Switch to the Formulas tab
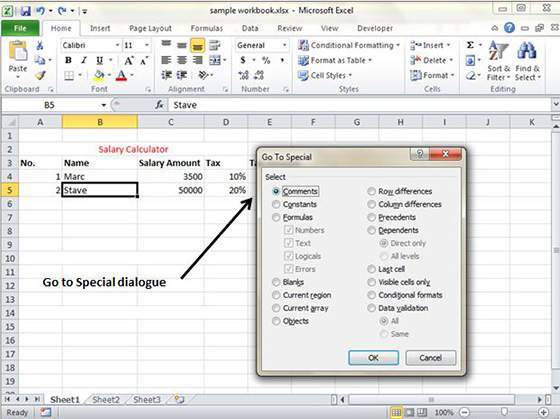This screenshot has height=419, width=560. click(207, 28)
